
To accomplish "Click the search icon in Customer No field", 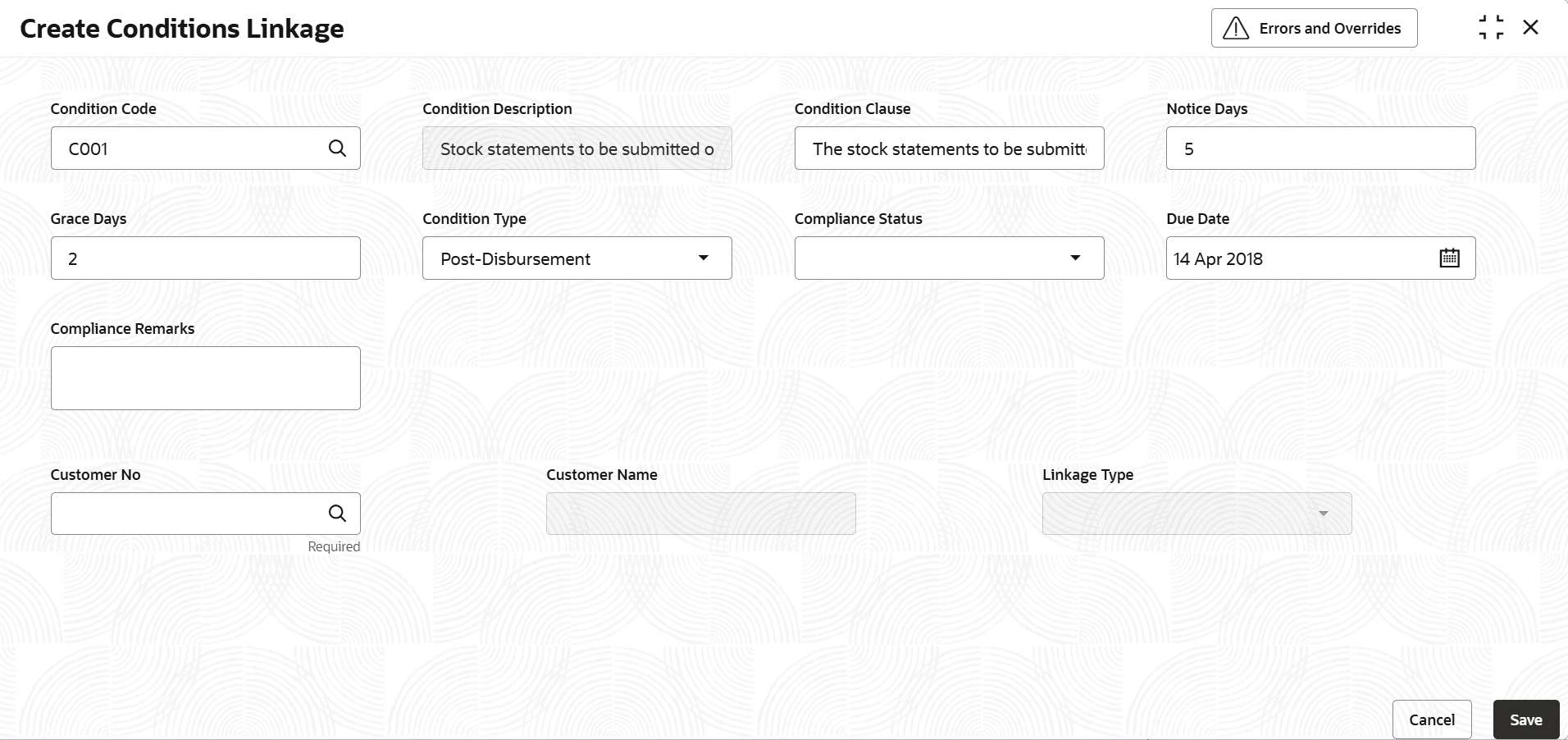I will 337,513.
